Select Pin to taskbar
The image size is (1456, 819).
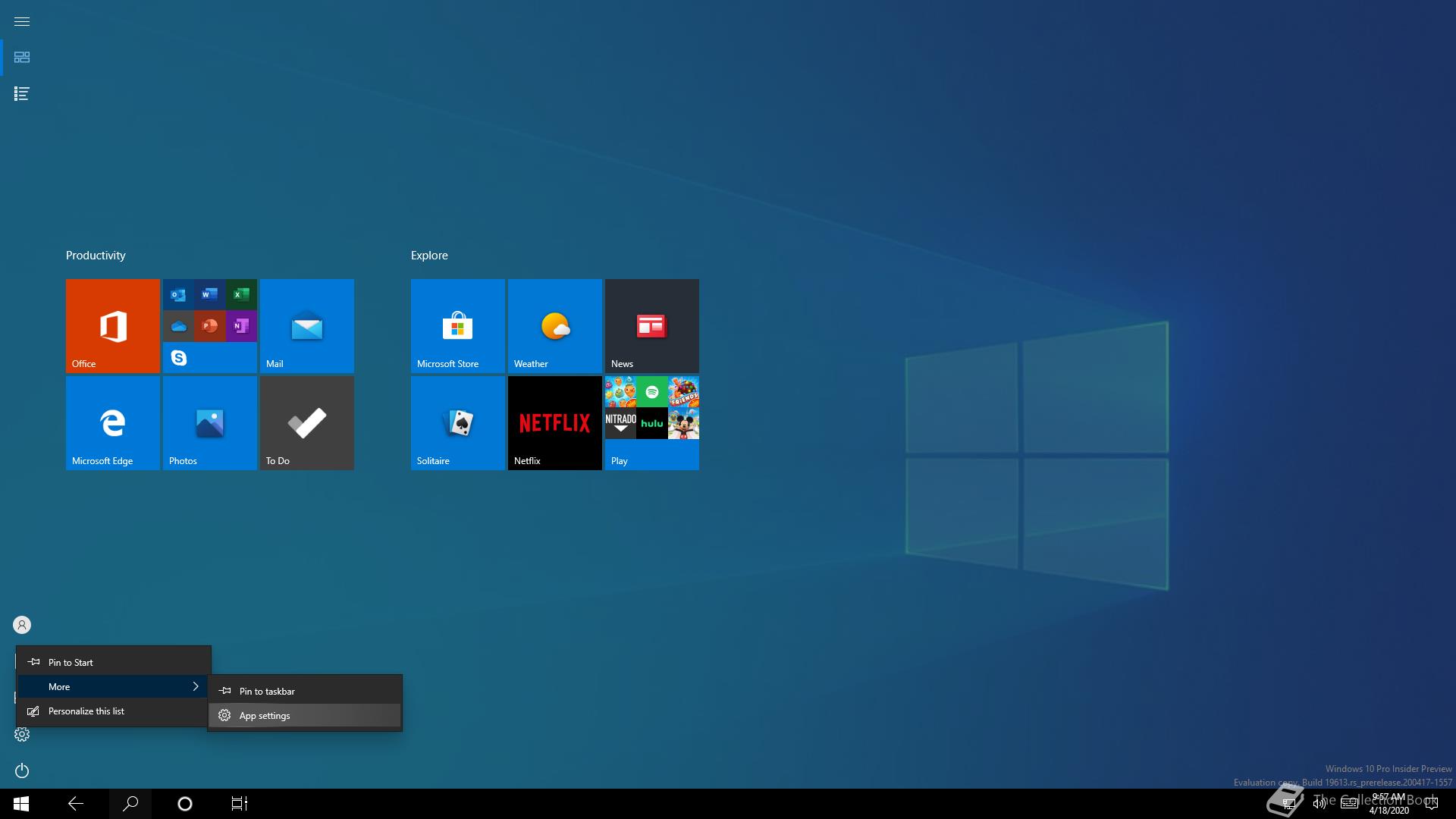coord(305,691)
